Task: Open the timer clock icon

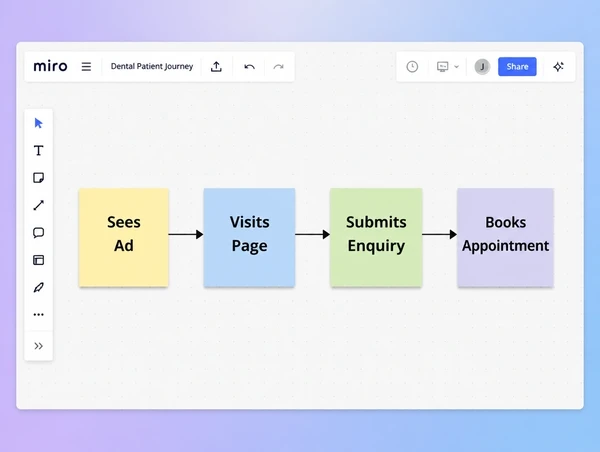Action: pyautogui.click(x=412, y=67)
